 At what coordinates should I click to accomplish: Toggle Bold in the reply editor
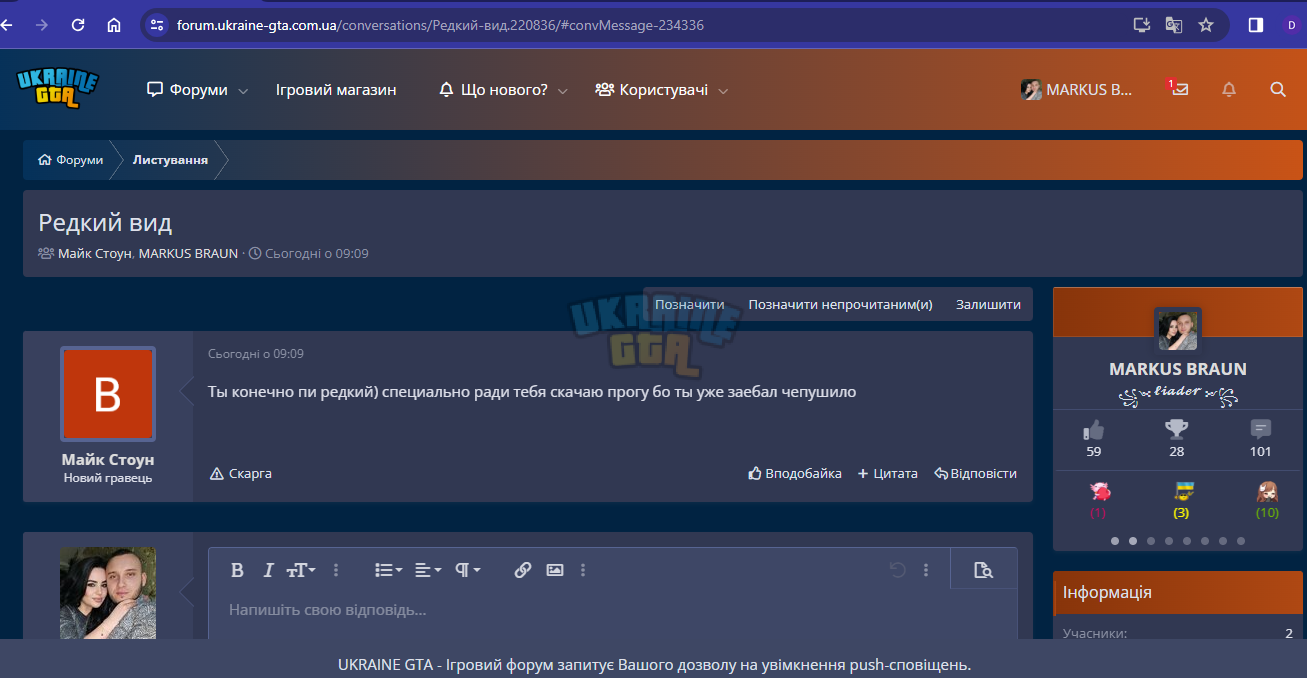pos(237,570)
